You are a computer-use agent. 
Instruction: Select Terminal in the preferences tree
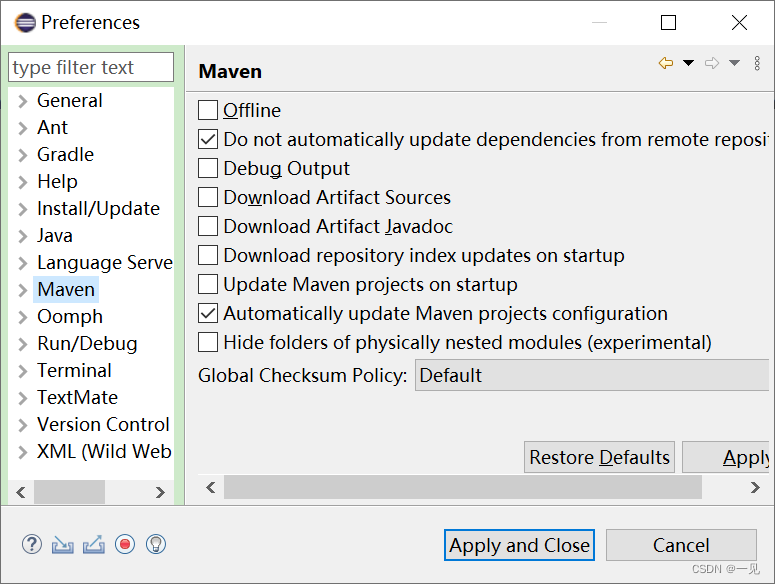(74, 371)
